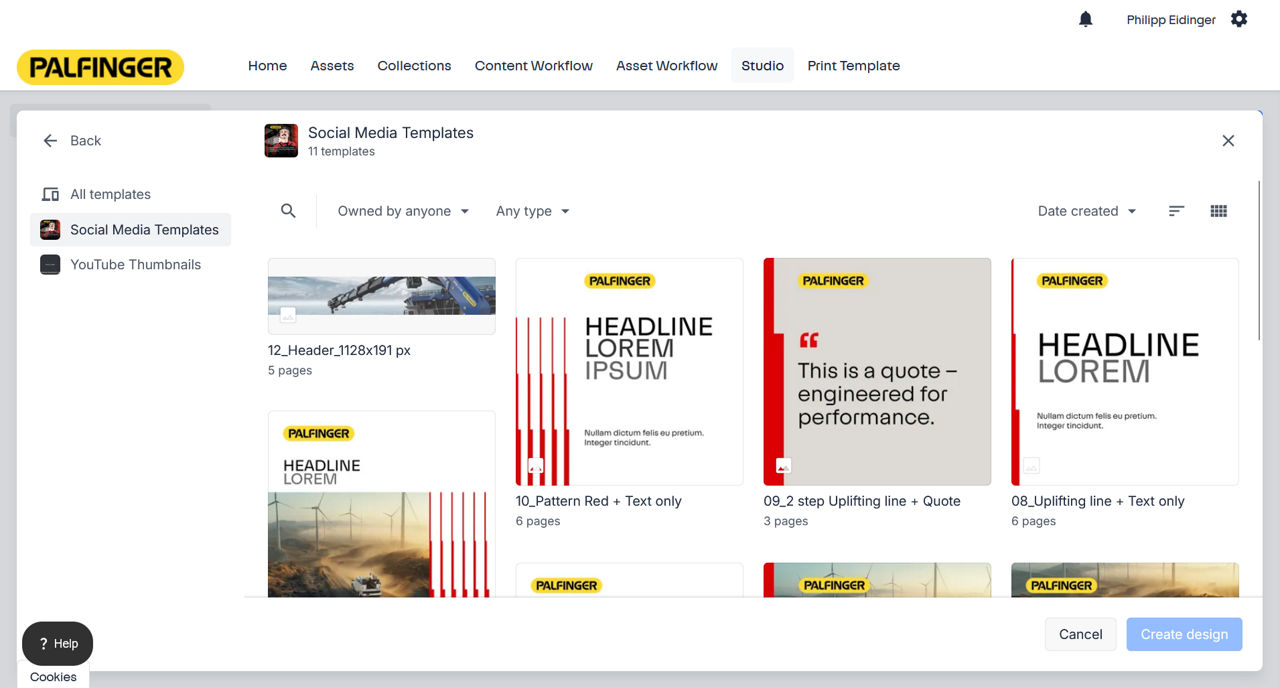Click the notifications bell icon
The image size is (1280, 688).
click(1086, 19)
